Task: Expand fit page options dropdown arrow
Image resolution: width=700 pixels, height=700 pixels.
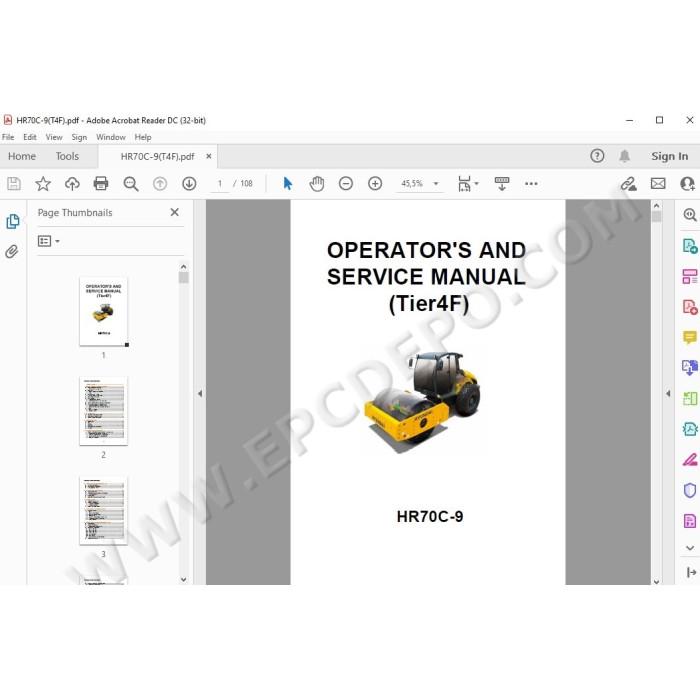Action: pyautogui.click(x=476, y=183)
